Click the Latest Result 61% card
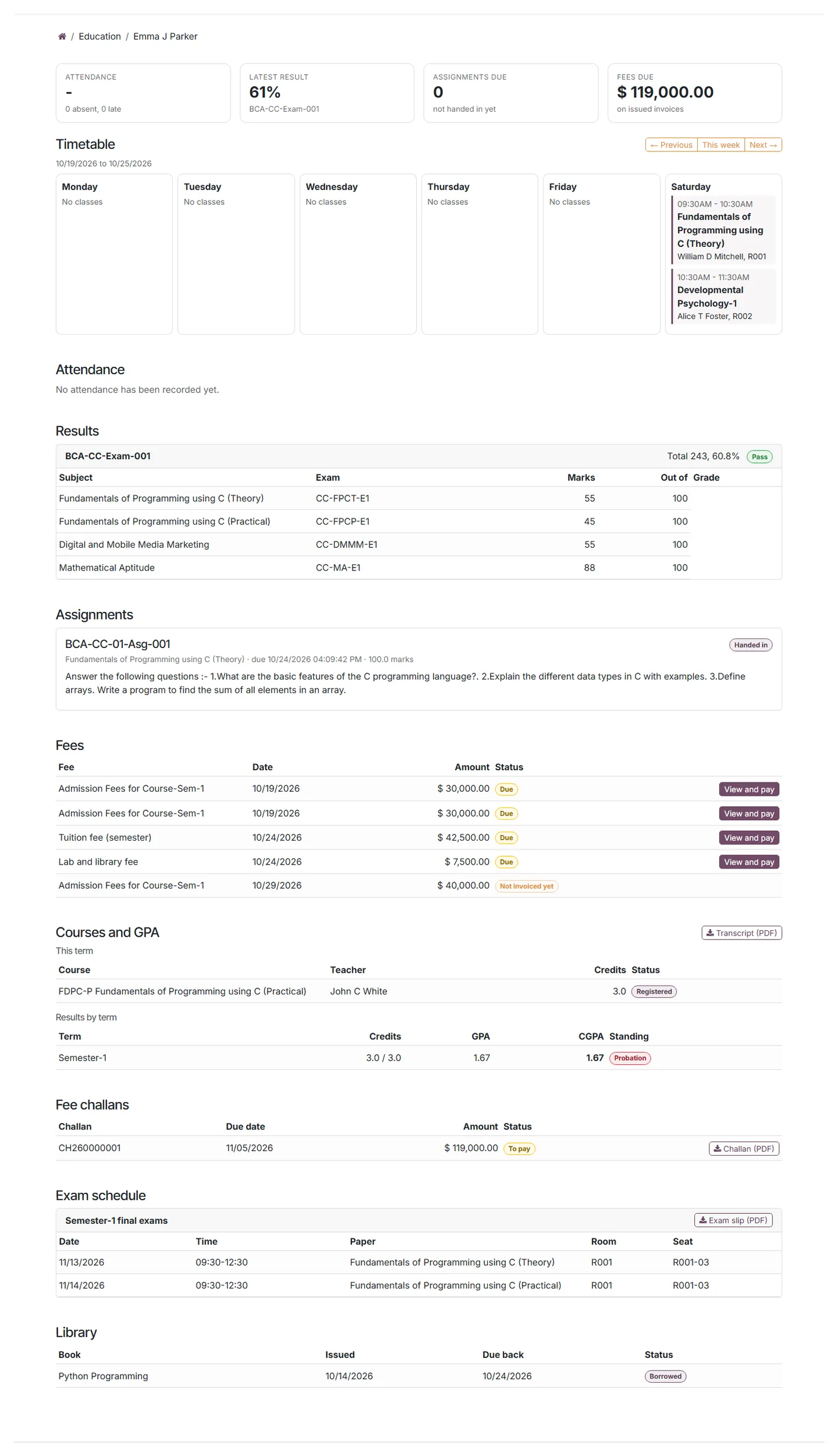This screenshot has width=838, height=1456. 327,93
